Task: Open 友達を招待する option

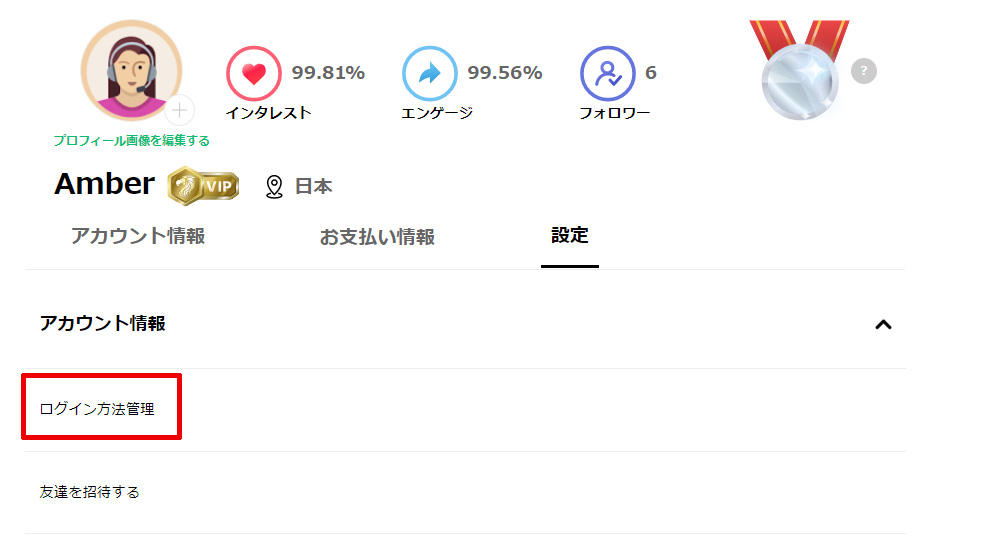Action: (x=90, y=492)
